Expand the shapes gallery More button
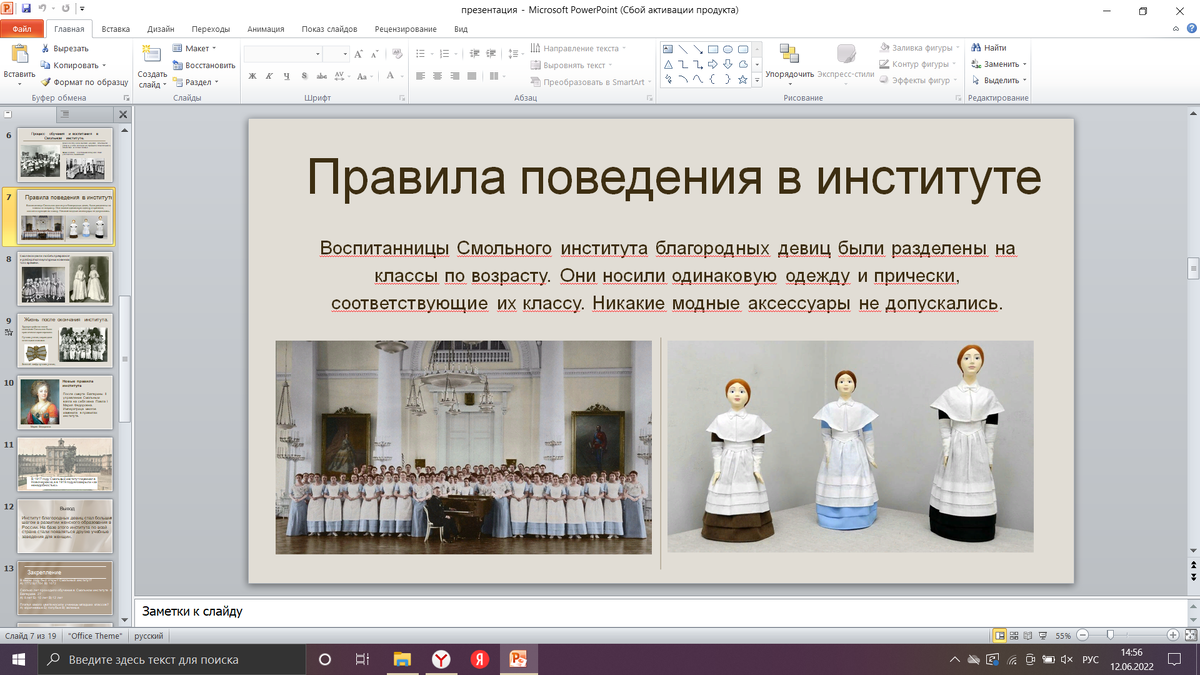1200x675 pixels. [x=756, y=79]
